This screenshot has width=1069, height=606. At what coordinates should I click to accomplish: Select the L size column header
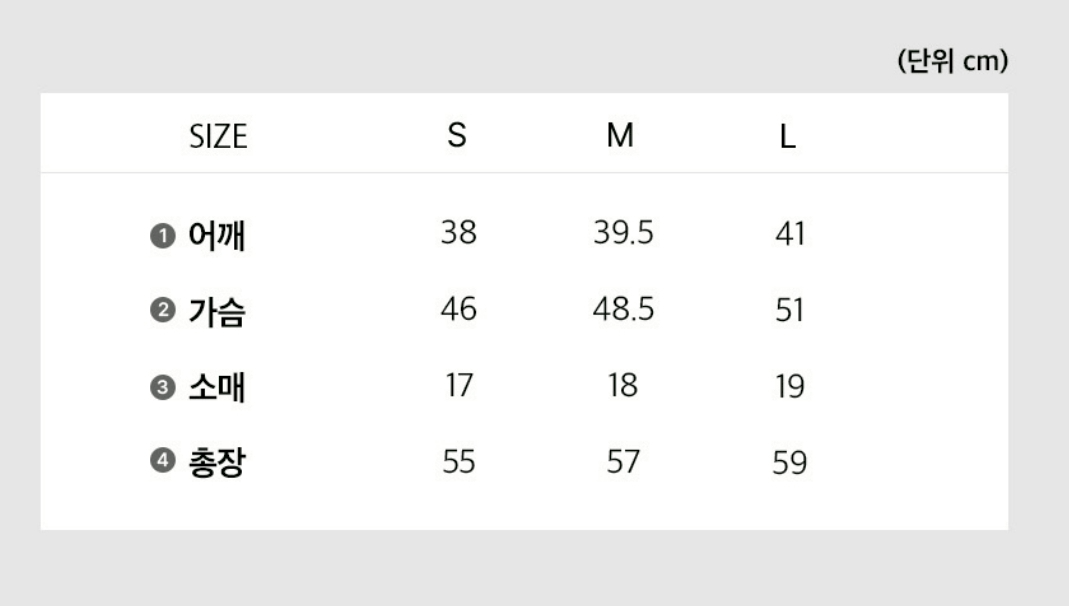(x=788, y=137)
